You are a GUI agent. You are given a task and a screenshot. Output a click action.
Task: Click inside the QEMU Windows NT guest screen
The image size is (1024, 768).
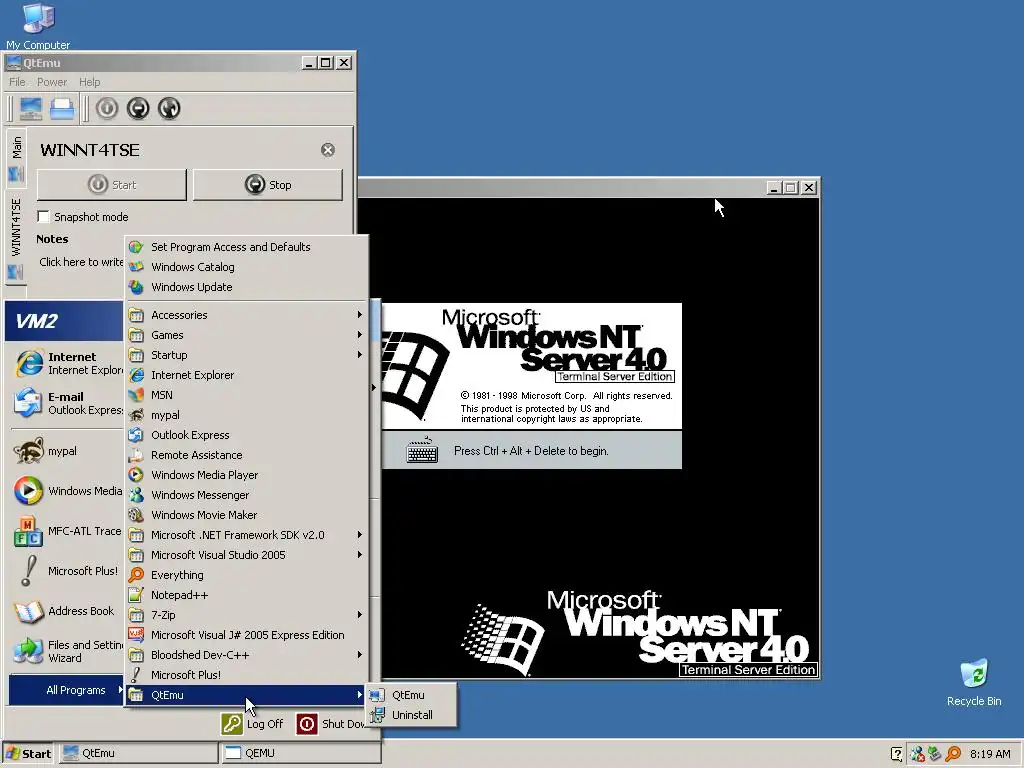click(x=588, y=438)
